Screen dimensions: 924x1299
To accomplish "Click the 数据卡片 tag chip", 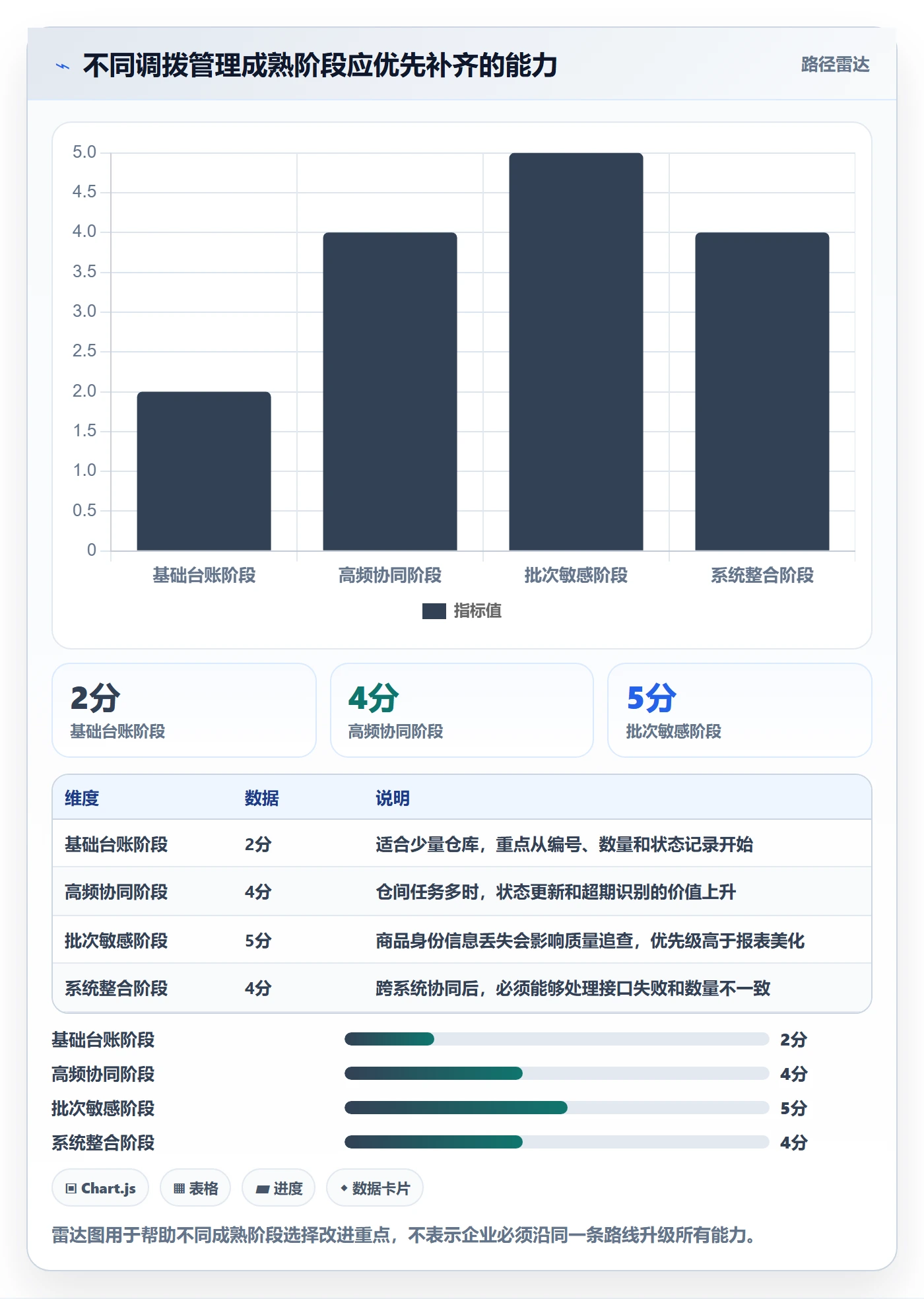I will point(375,1189).
